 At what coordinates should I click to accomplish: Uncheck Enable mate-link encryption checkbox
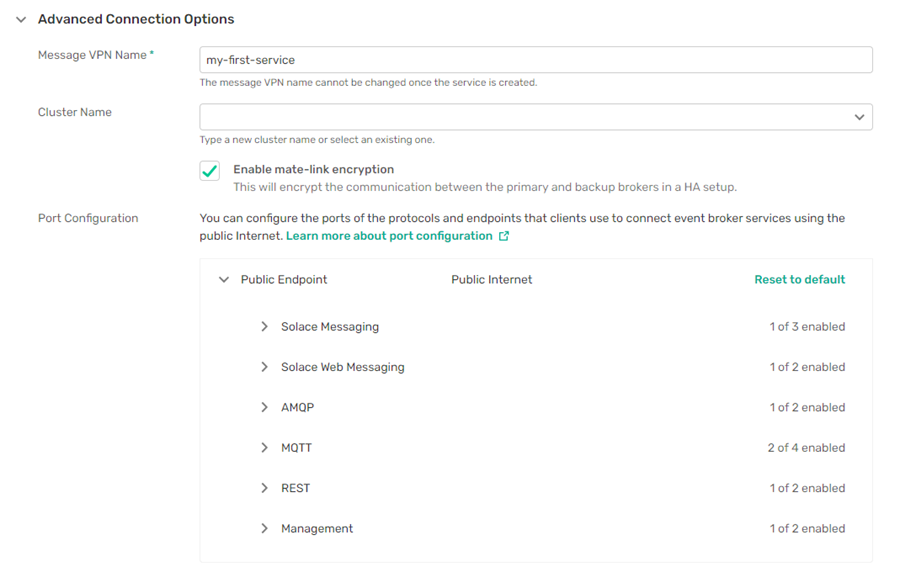210,171
